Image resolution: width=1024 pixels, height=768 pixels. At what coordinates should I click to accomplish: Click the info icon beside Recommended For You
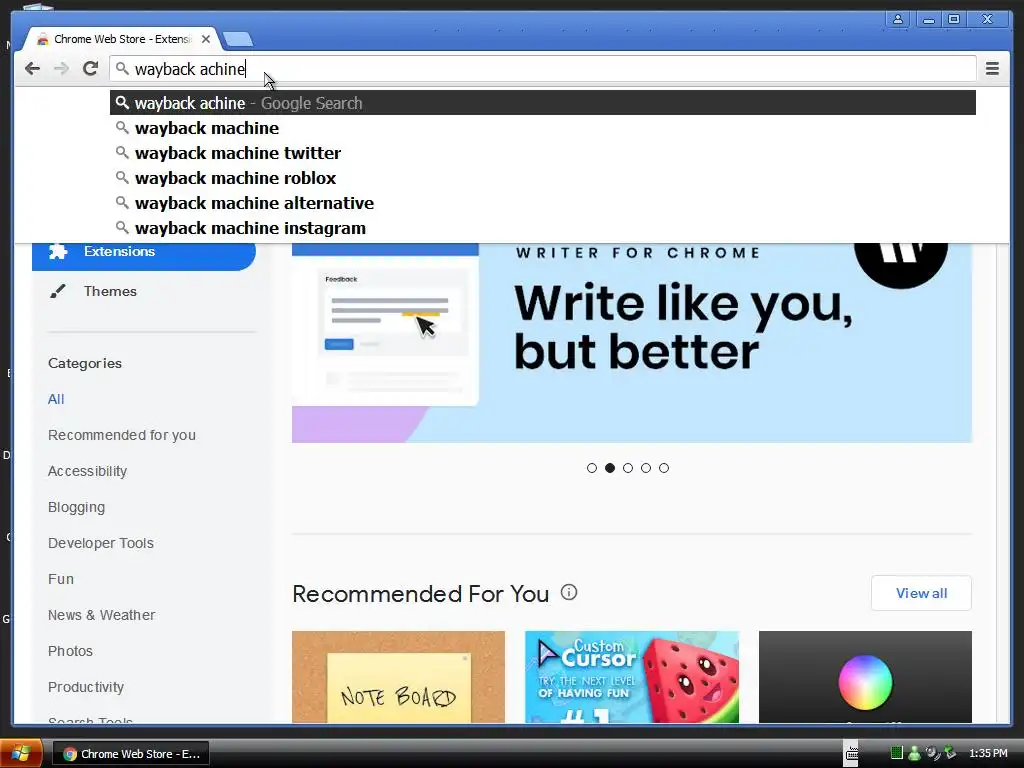click(x=569, y=592)
